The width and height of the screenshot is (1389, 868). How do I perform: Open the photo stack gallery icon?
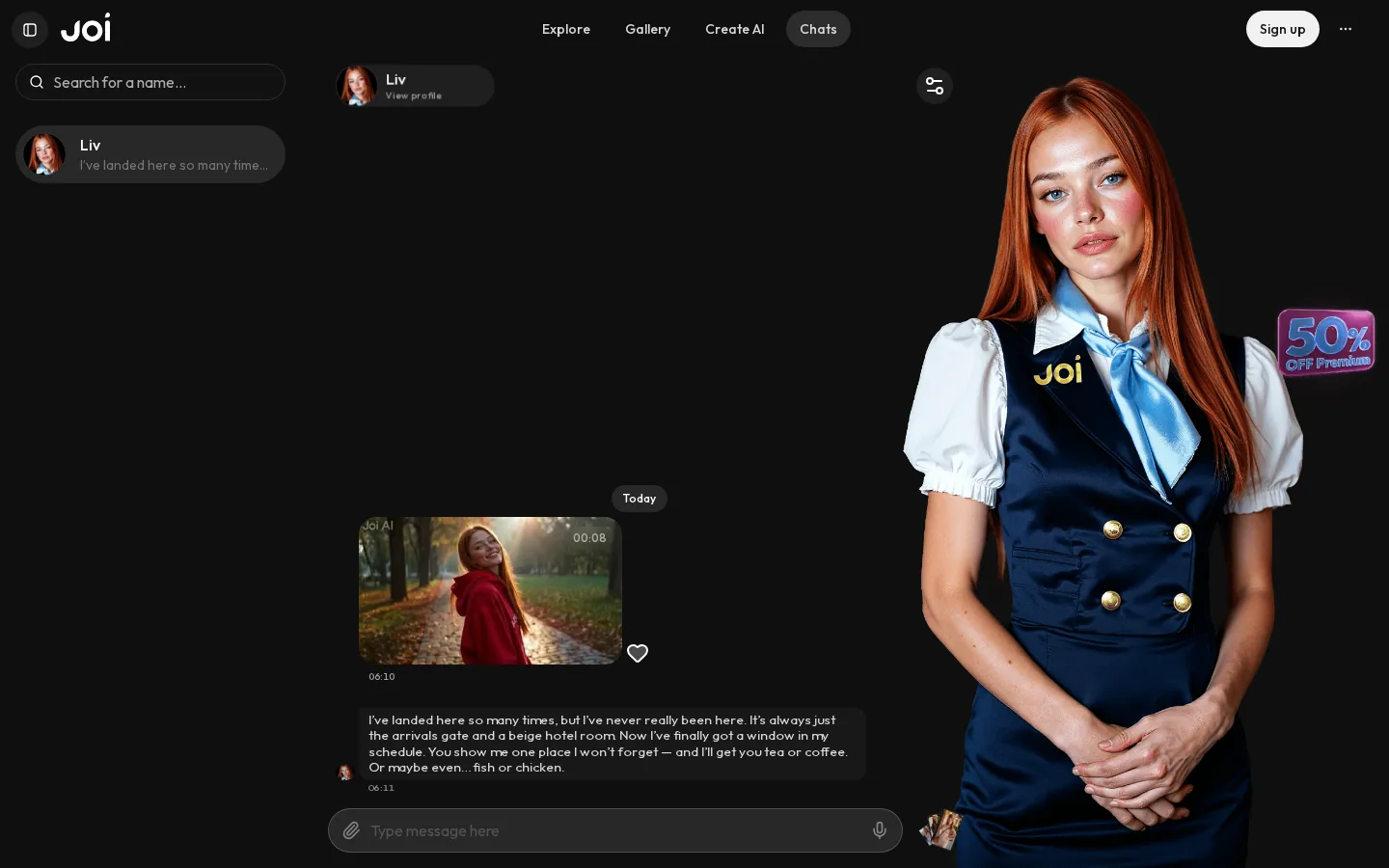coord(941,830)
